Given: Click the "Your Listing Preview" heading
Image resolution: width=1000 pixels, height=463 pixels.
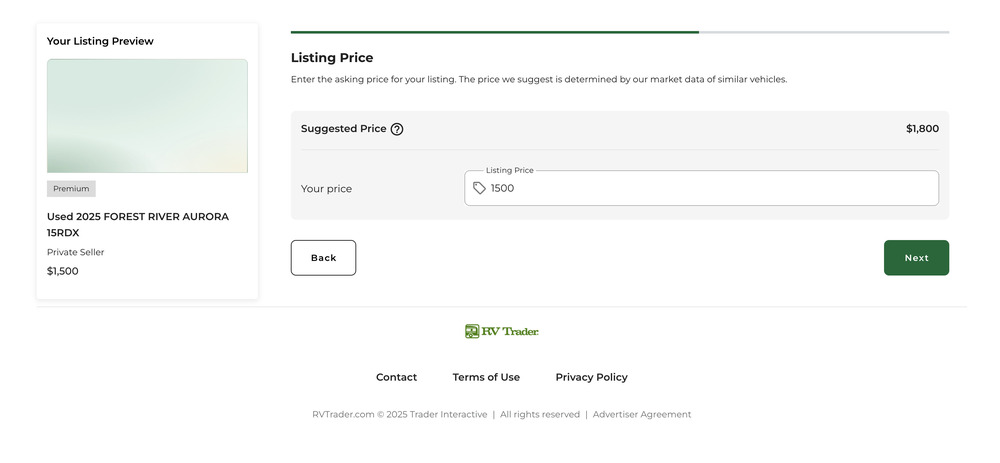Looking at the screenshot, I should point(100,41).
